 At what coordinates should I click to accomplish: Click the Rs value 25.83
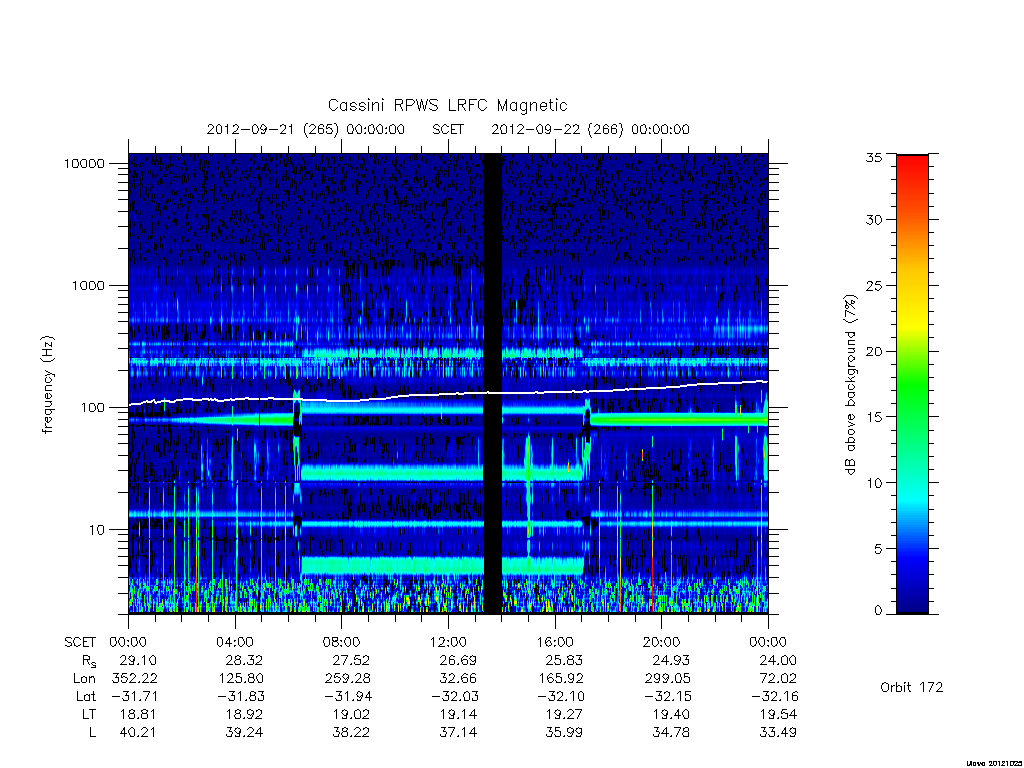(x=564, y=660)
